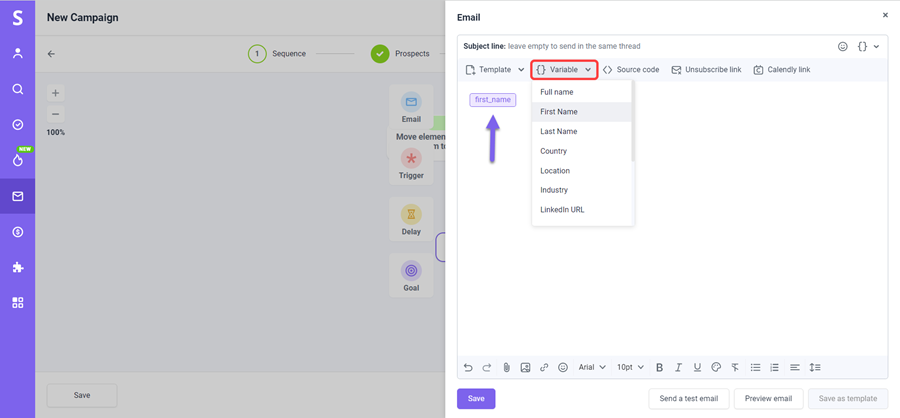Insert emoji in subject line
Viewport: 900px width, 418px height.
[843, 46]
